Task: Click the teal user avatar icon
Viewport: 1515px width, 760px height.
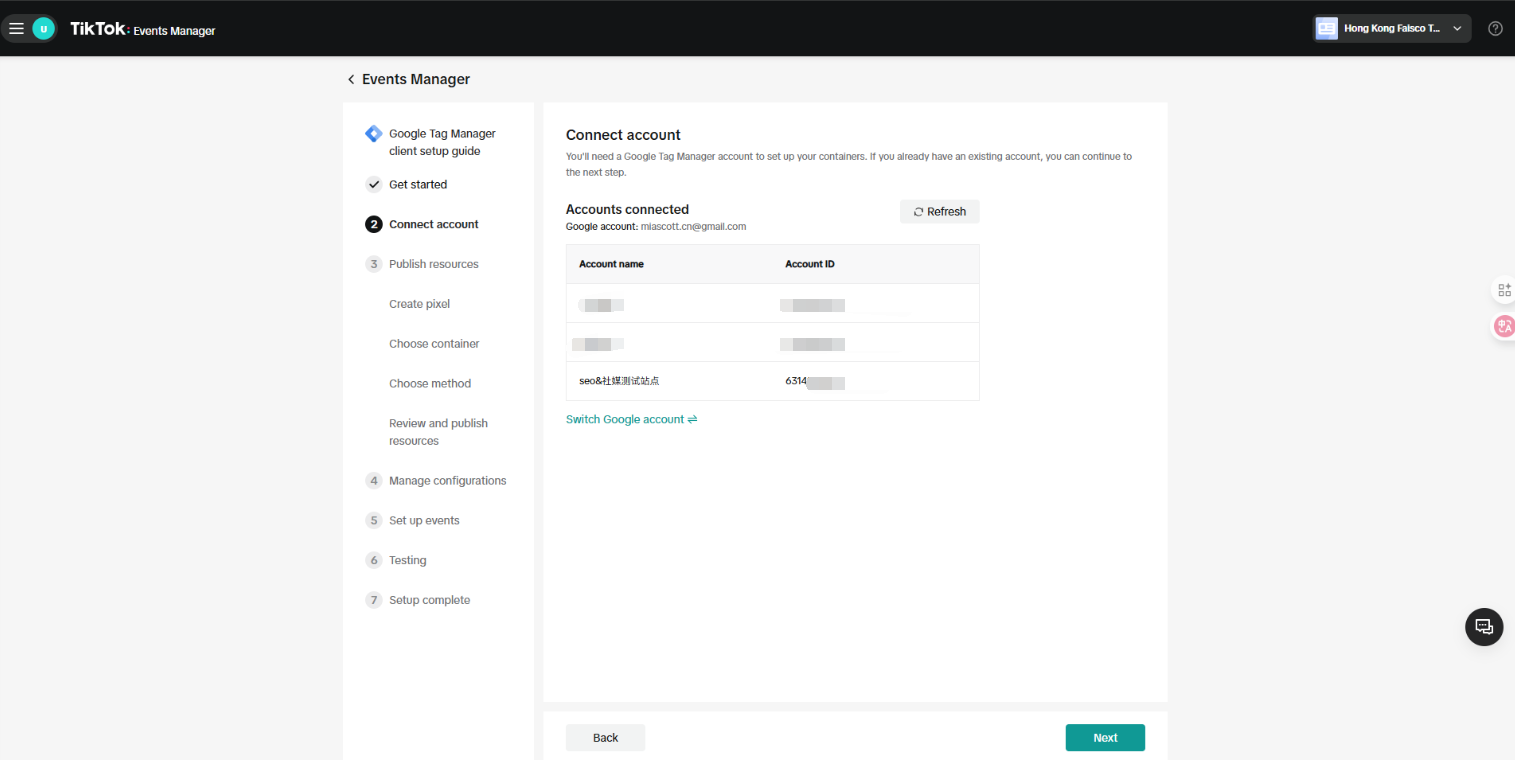Action: coord(43,29)
